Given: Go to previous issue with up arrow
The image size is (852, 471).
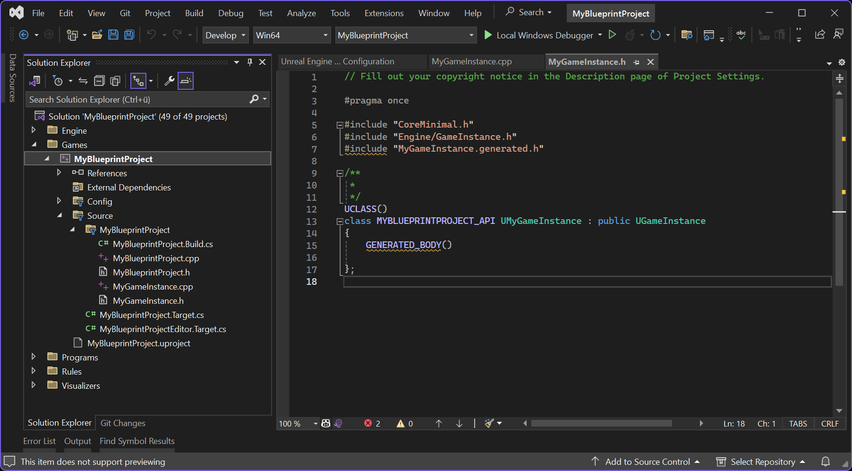Looking at the screenshot, I should point(438,423).
